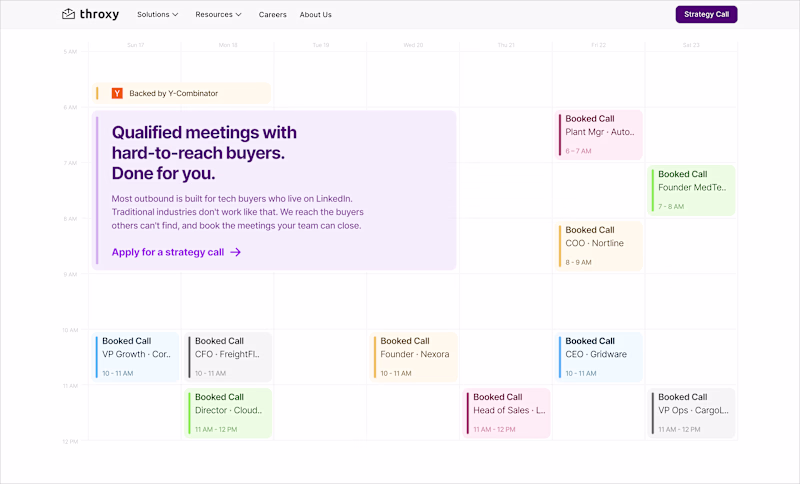Click the Thu 21 day header
This screenshot has height=484, width=800.
[506, 45]
